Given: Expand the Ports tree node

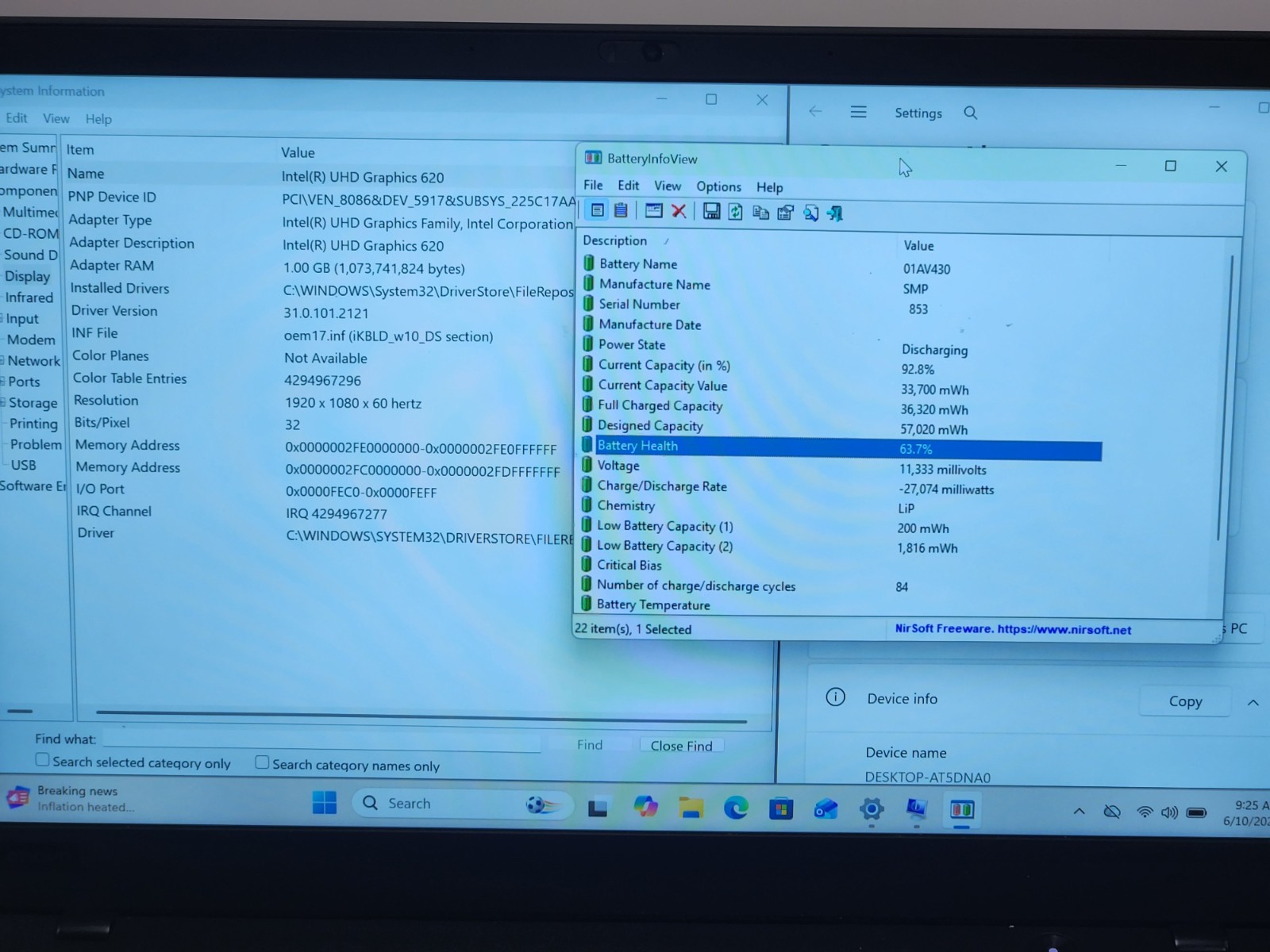Looking at the screenshot, I should tap(3, 382).
